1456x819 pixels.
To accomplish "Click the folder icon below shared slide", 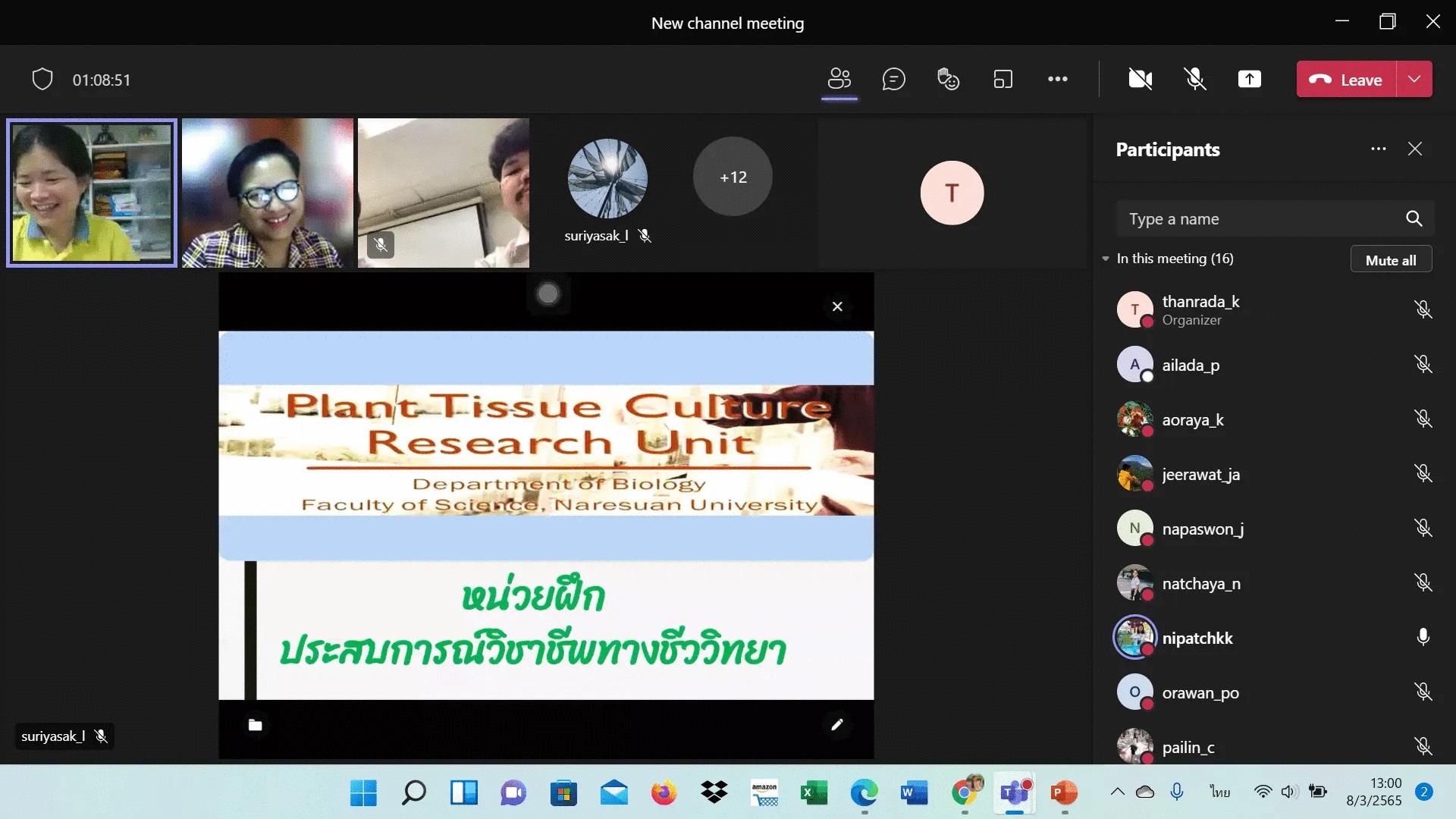I will (x=256, y=725).
